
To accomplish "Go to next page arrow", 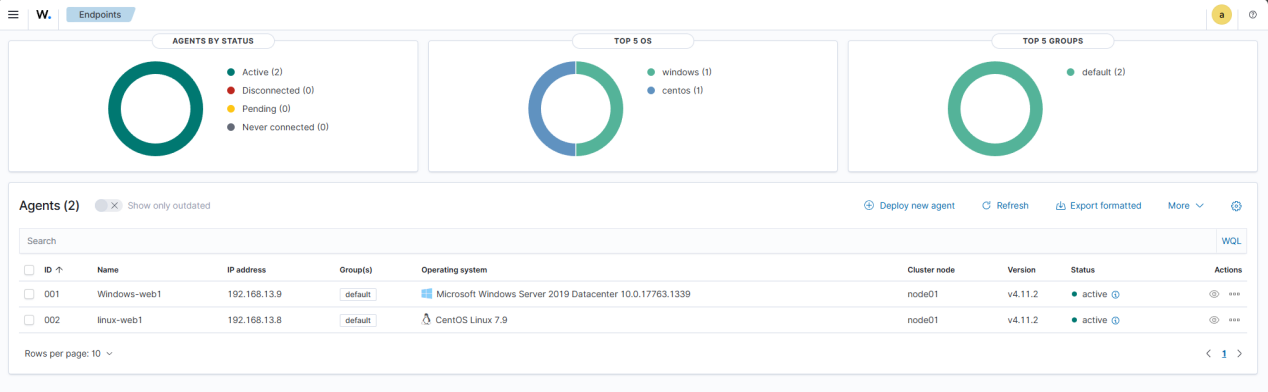I will tap(1240, 353).
